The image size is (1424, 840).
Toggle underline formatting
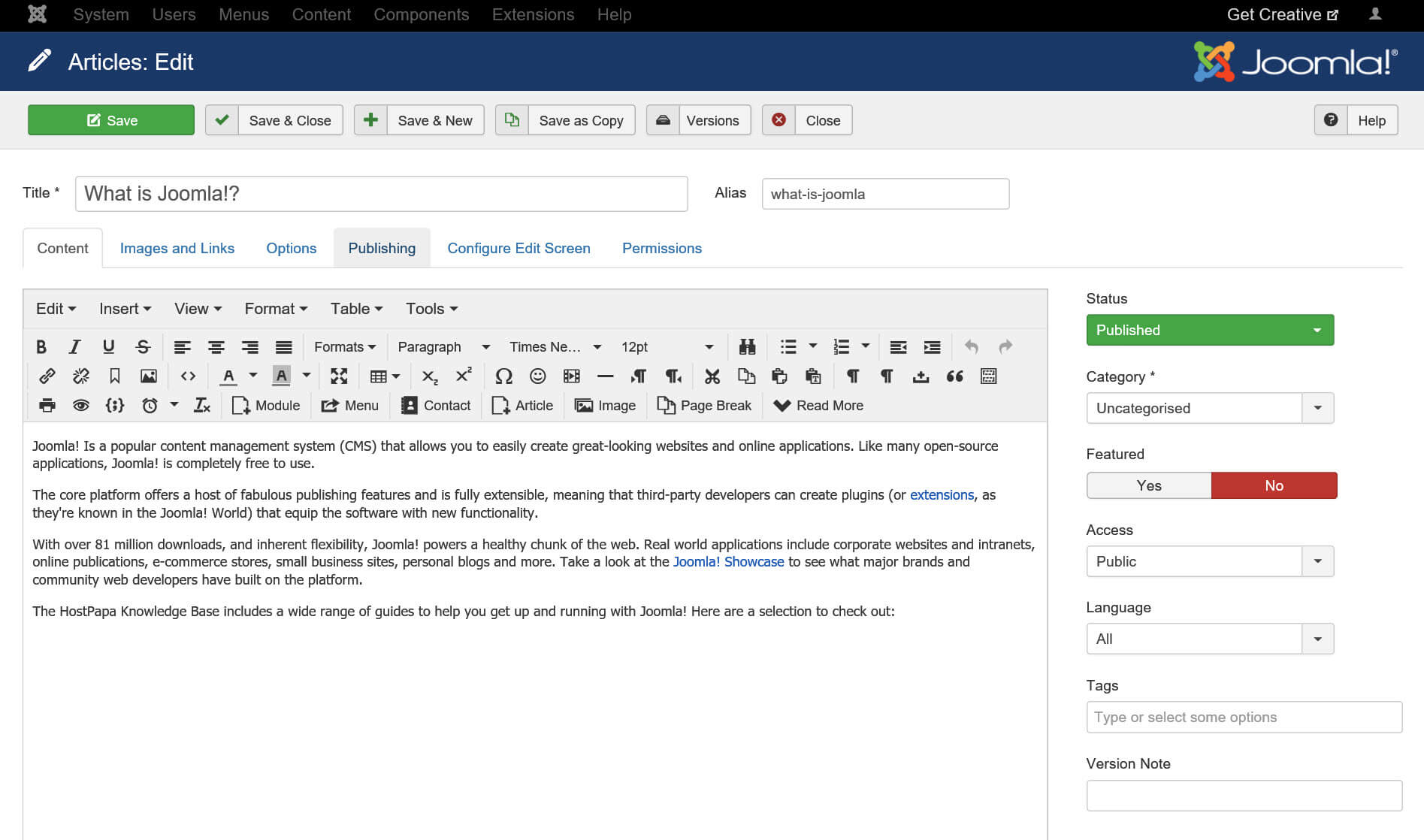(x=108, y=346)
